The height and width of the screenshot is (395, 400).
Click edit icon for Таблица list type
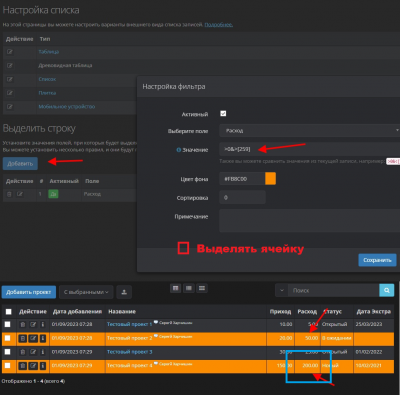[x=10, y=52]
